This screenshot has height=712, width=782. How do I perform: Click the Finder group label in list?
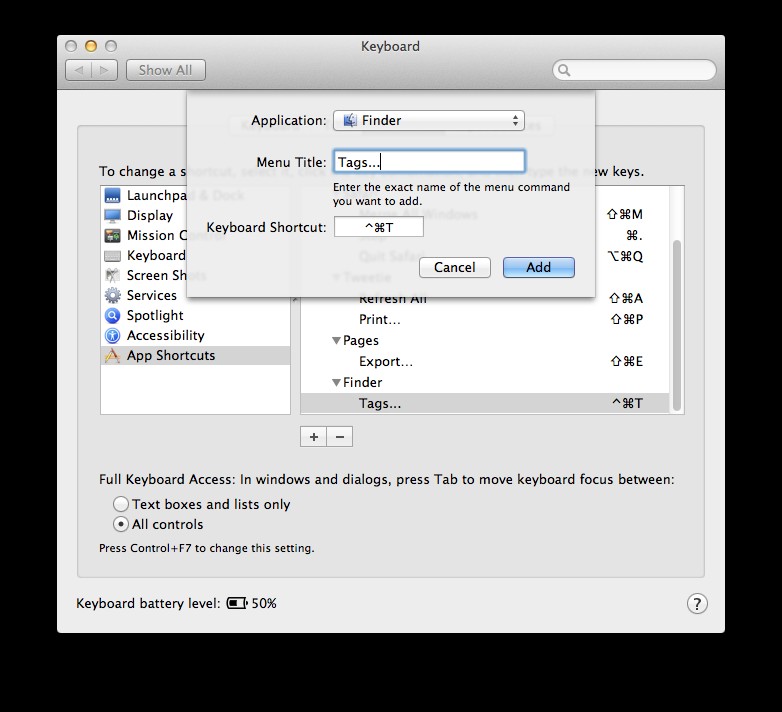click(363, 382)
